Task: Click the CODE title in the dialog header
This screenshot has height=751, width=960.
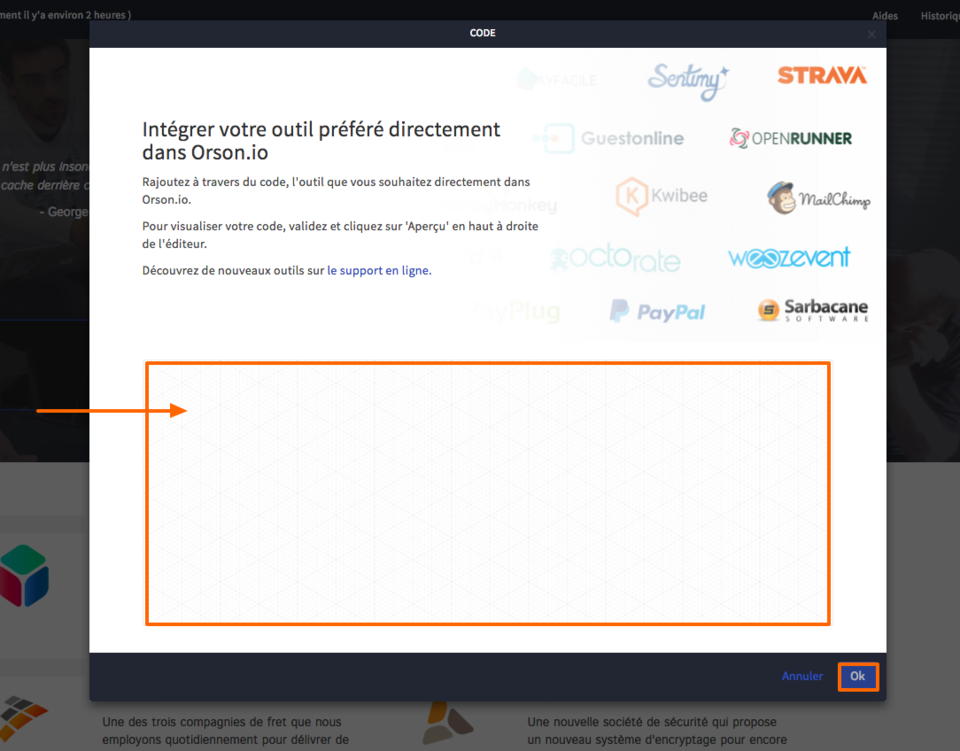Action: pyautogui.click(x=482, y=33)
